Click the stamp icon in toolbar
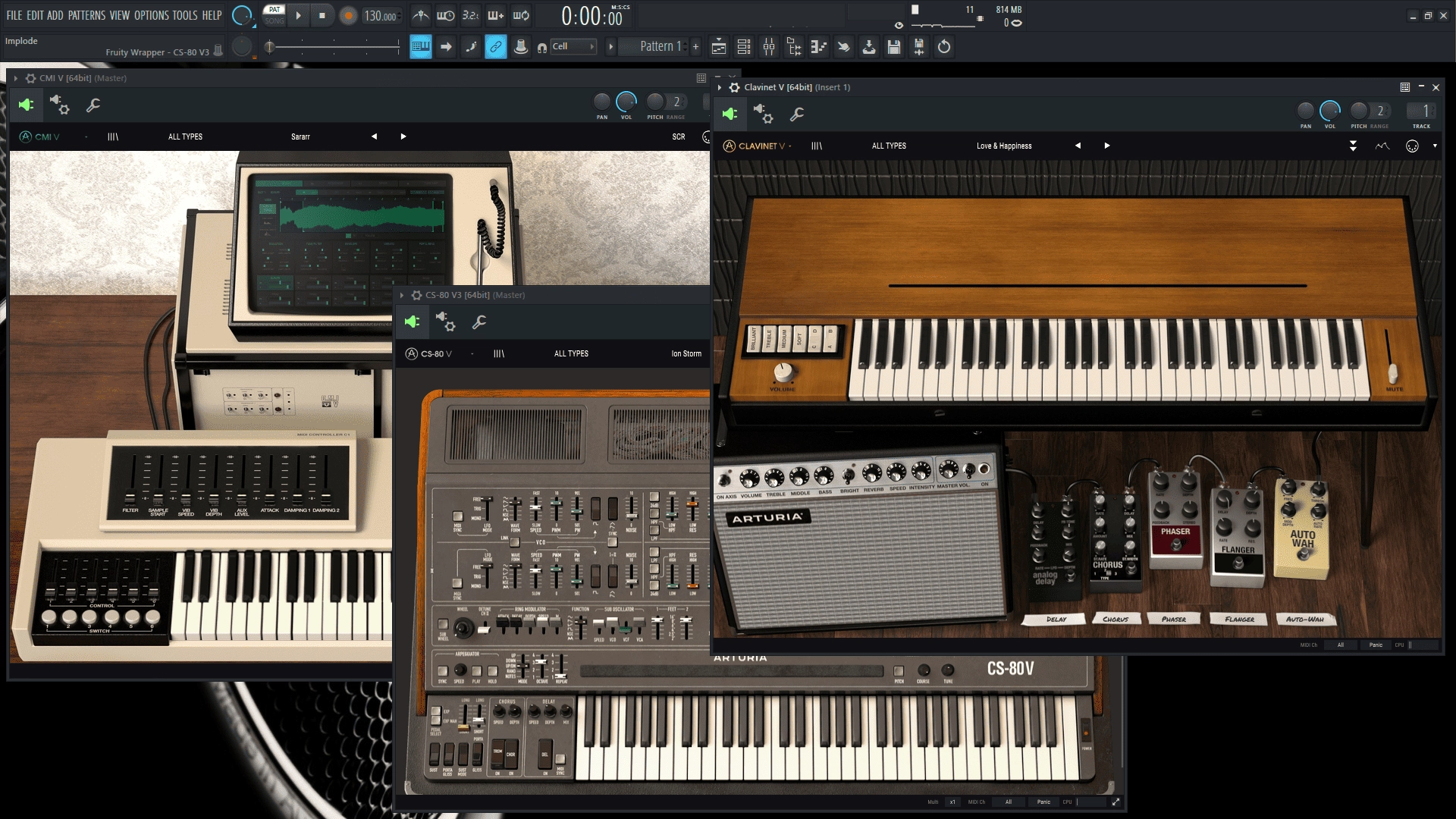 click(521, 47)
